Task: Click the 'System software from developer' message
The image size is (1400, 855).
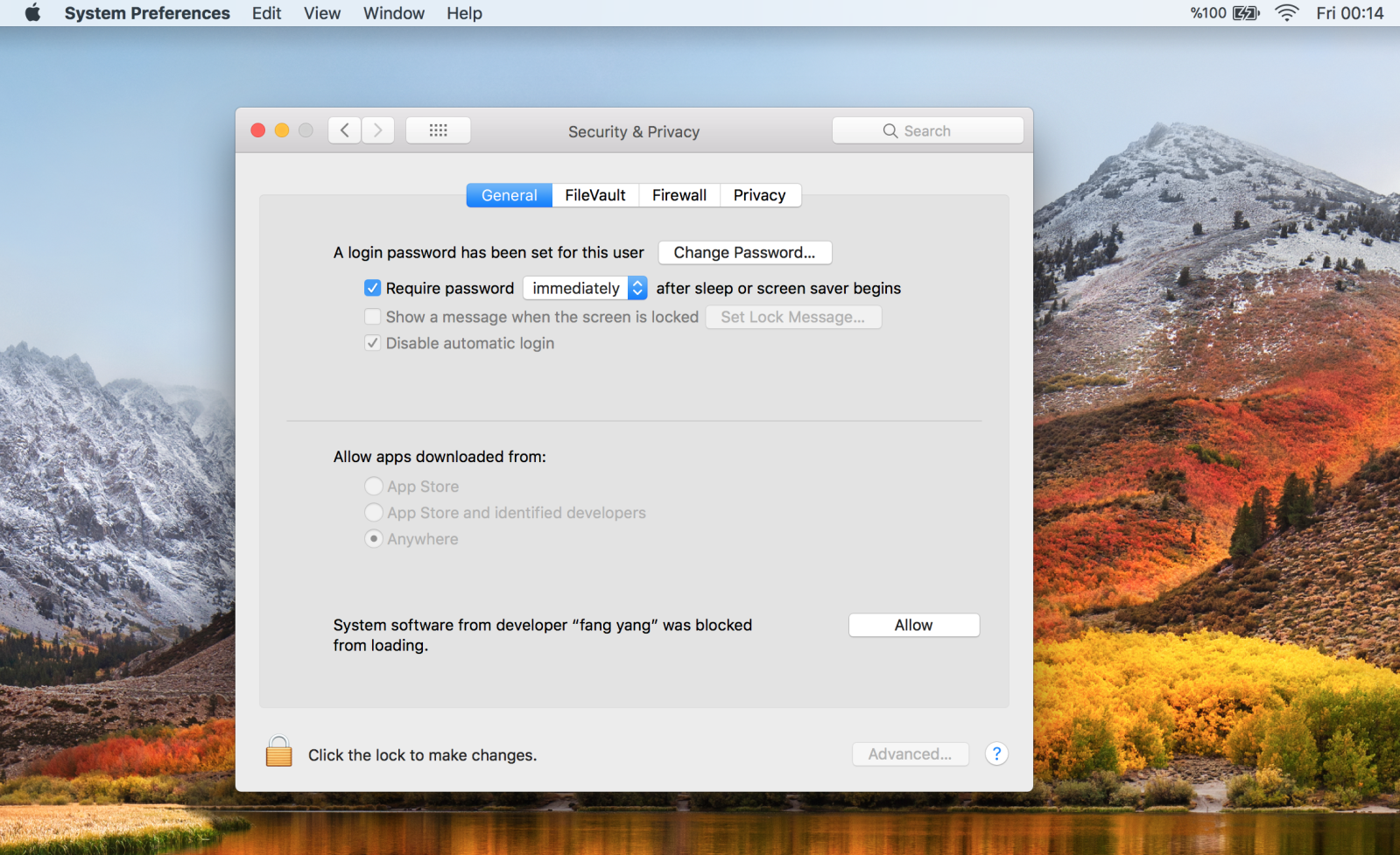Action: 543,635
